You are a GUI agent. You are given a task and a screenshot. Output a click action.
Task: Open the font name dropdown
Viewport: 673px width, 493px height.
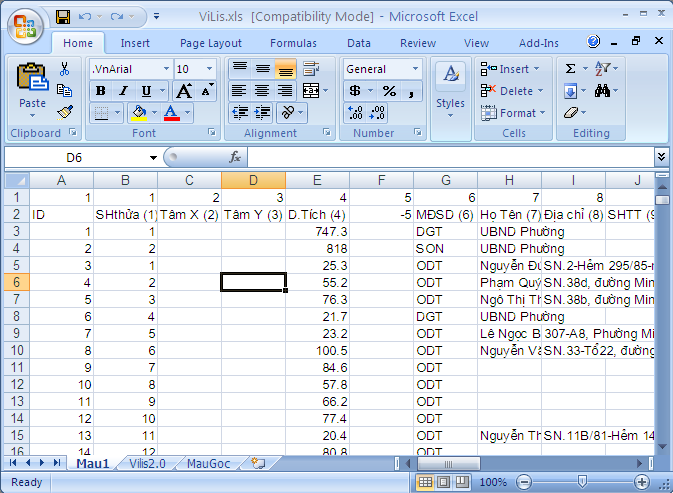[166, 69]
